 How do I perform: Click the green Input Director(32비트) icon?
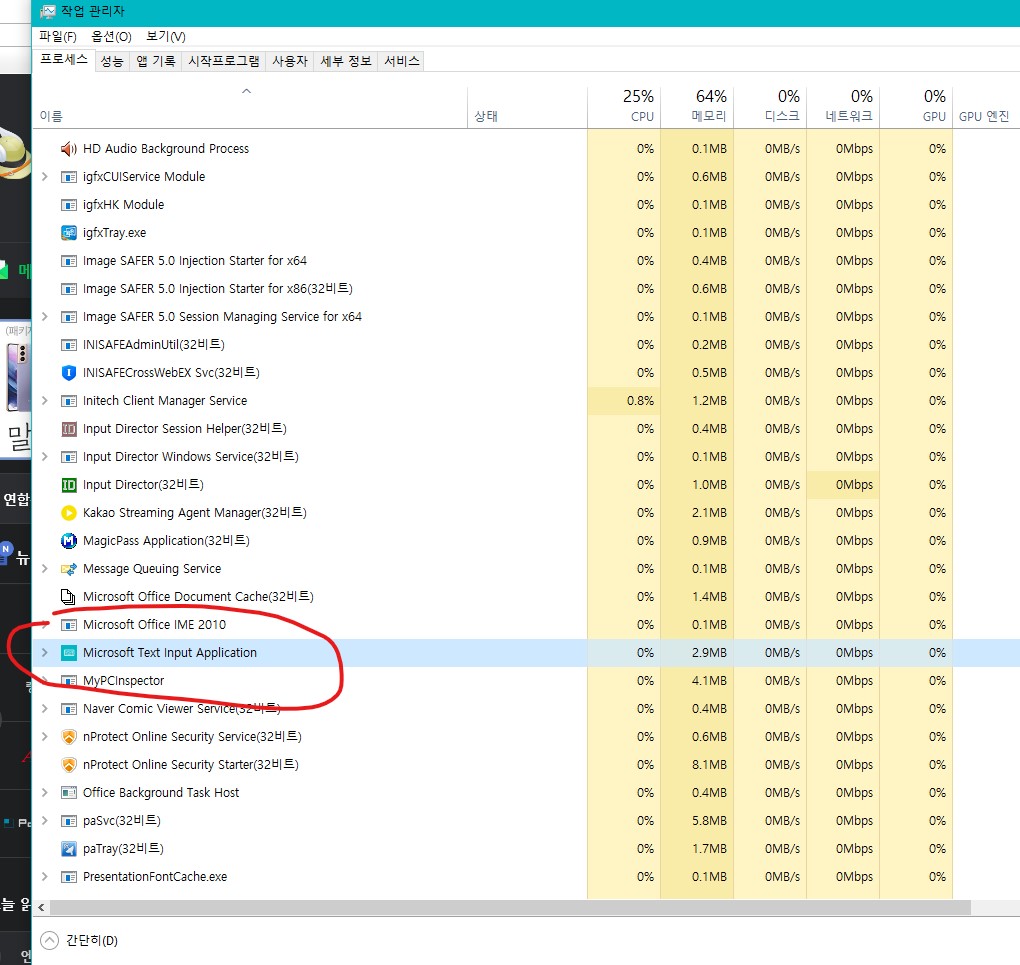(x=68, y=485)
